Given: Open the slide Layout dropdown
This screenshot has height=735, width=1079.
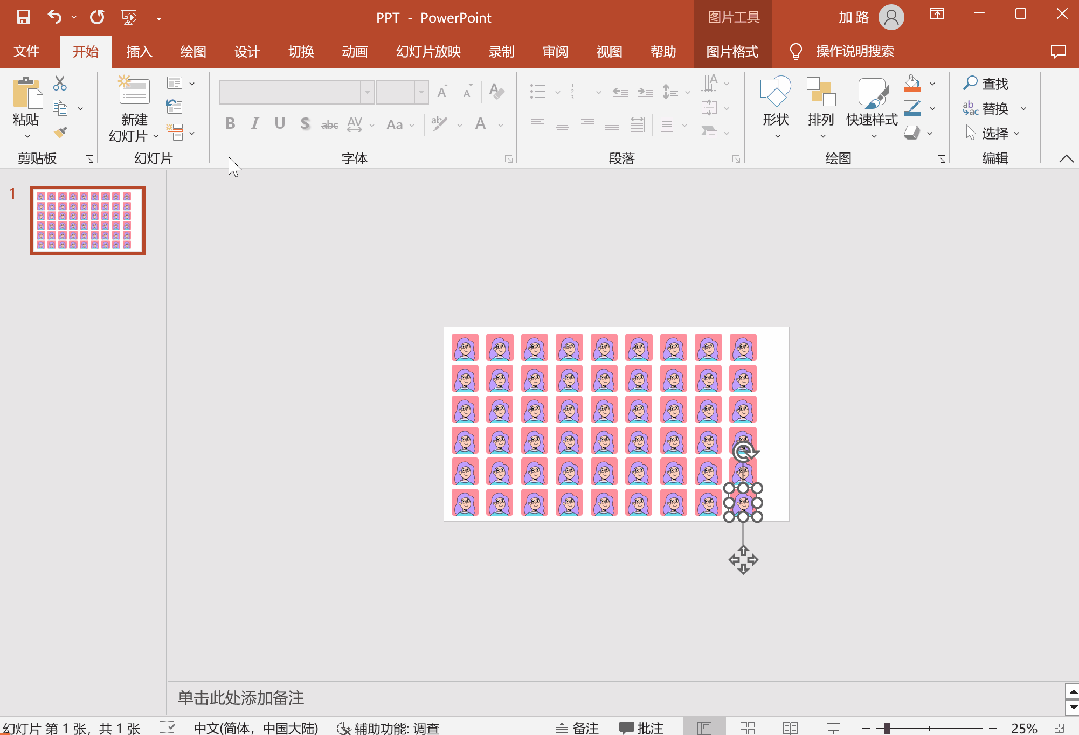Looking at the screenshot, I should pos(181,83).
